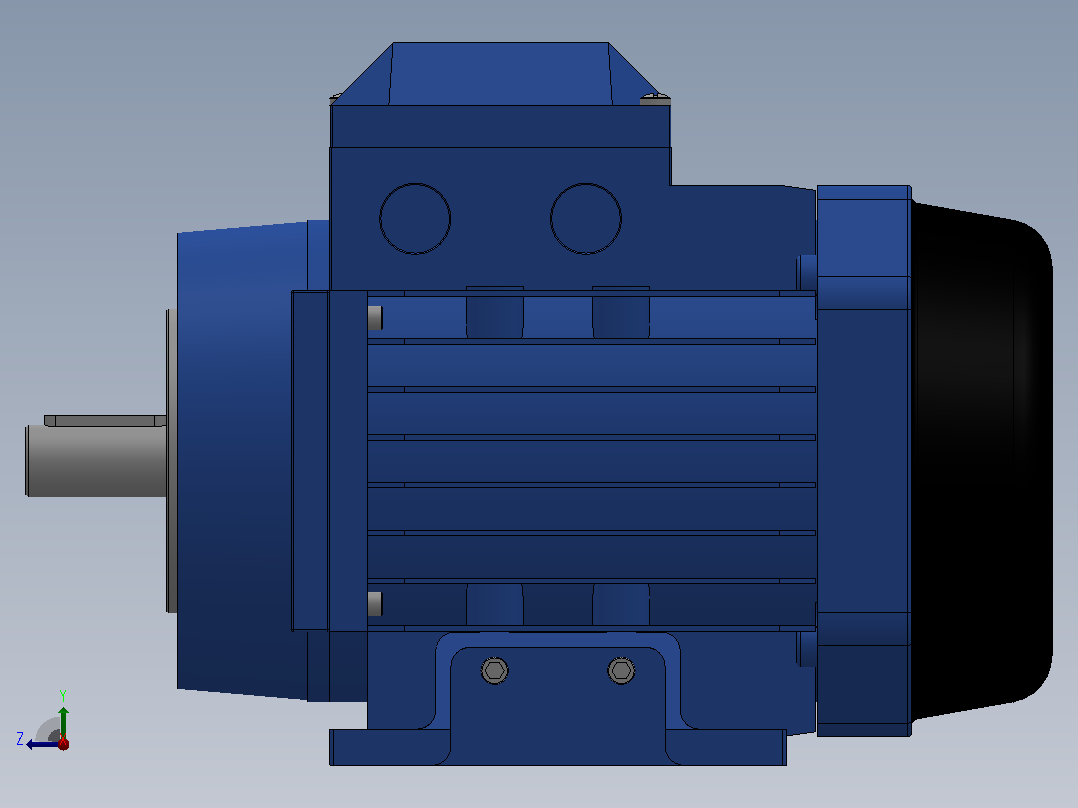Select the blue Z axis arrow of the triad

[43, 744]
